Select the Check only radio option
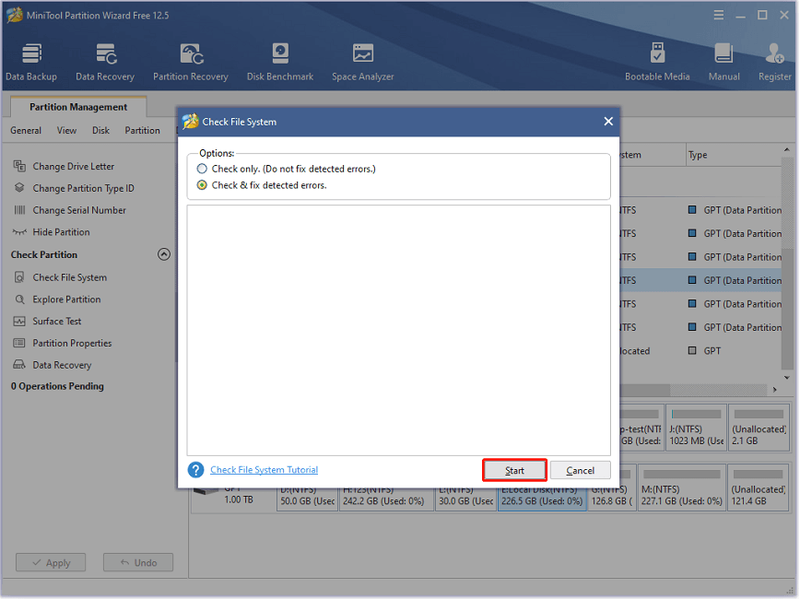This screenshot has width=800, height=599. pyautogui.click(x=202, y=168)
